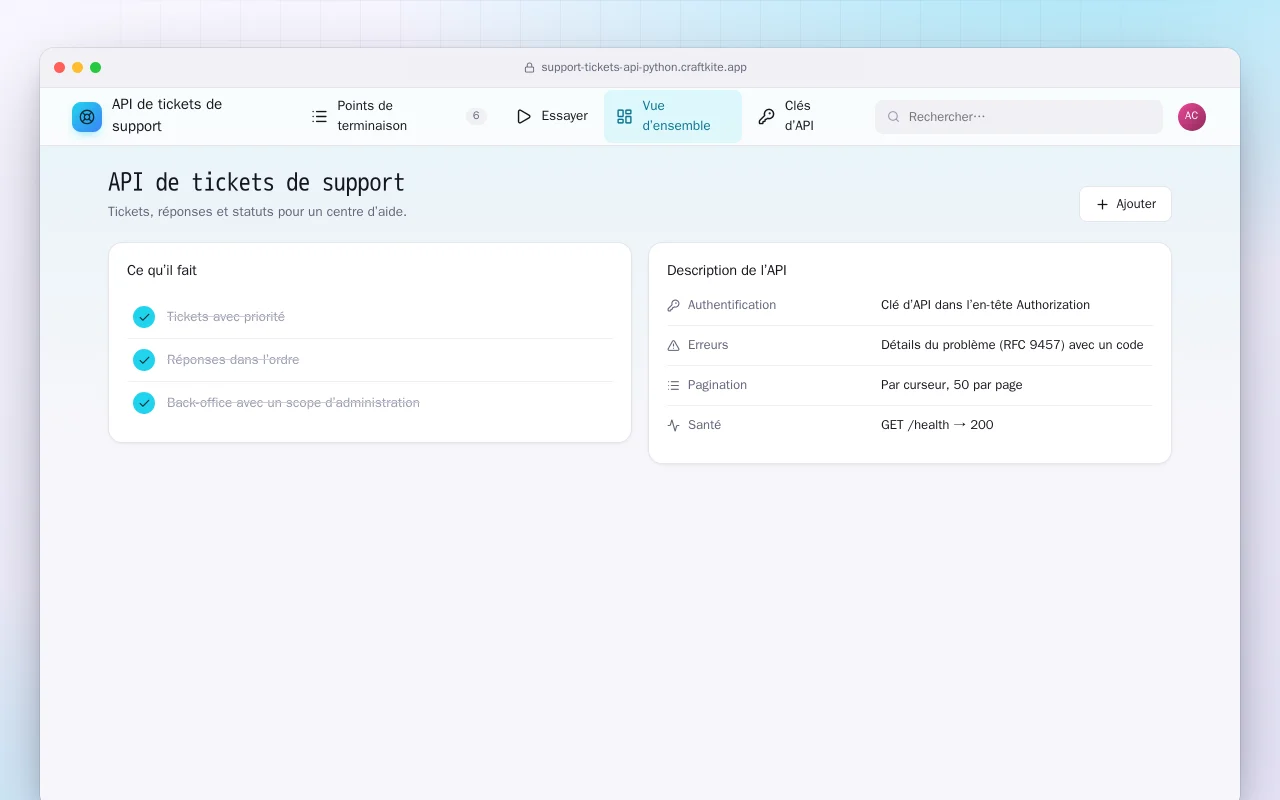Click Par curseur, 50 par page value

click(x=952, y=385)
